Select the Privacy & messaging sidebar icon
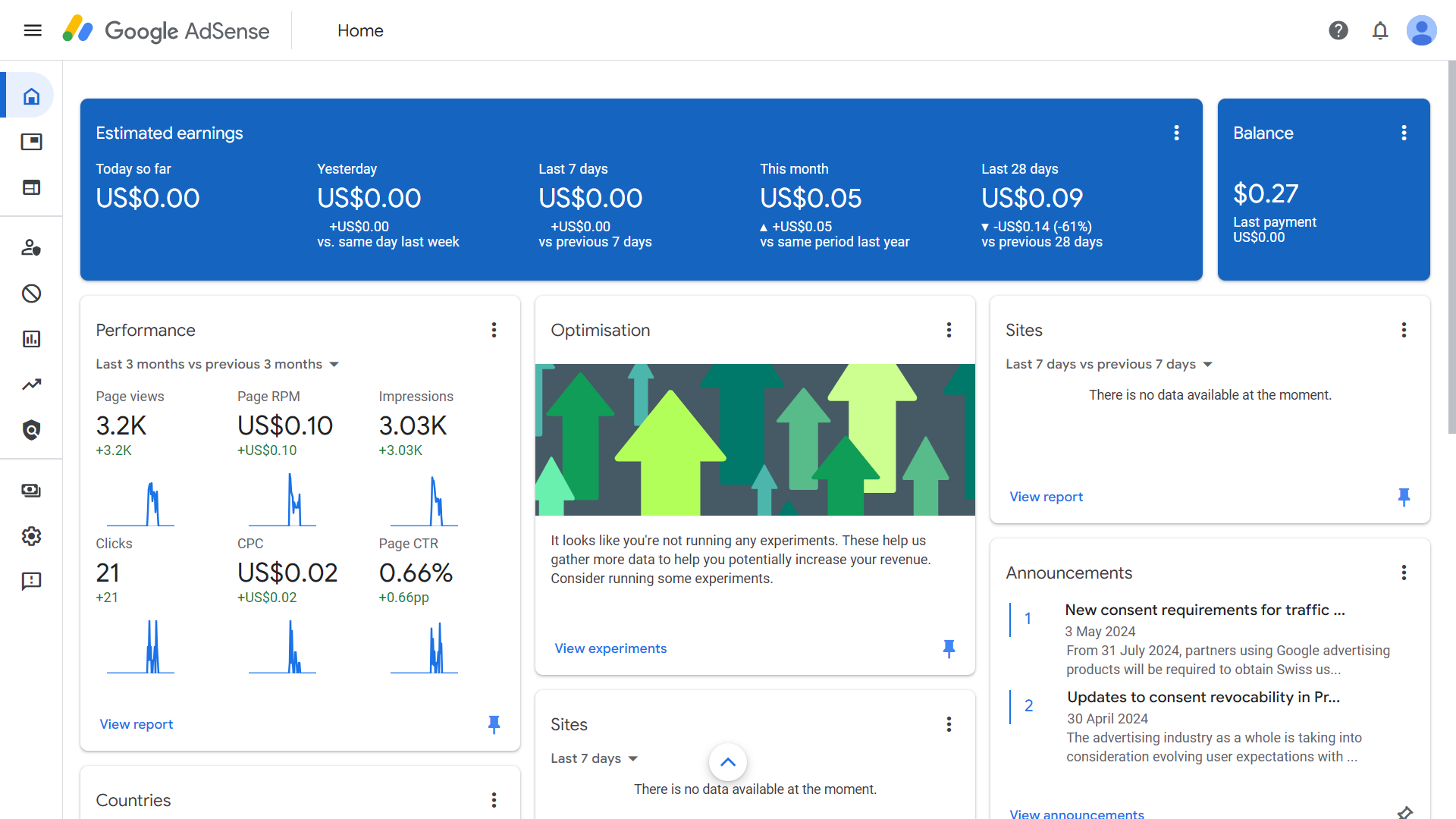 pos(31,248)
